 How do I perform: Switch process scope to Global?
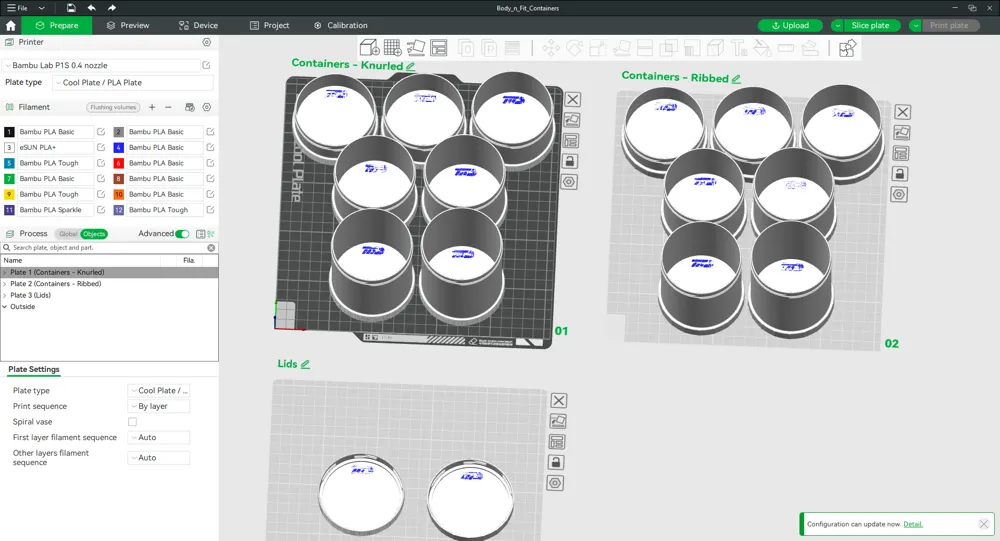coord(68,234)
